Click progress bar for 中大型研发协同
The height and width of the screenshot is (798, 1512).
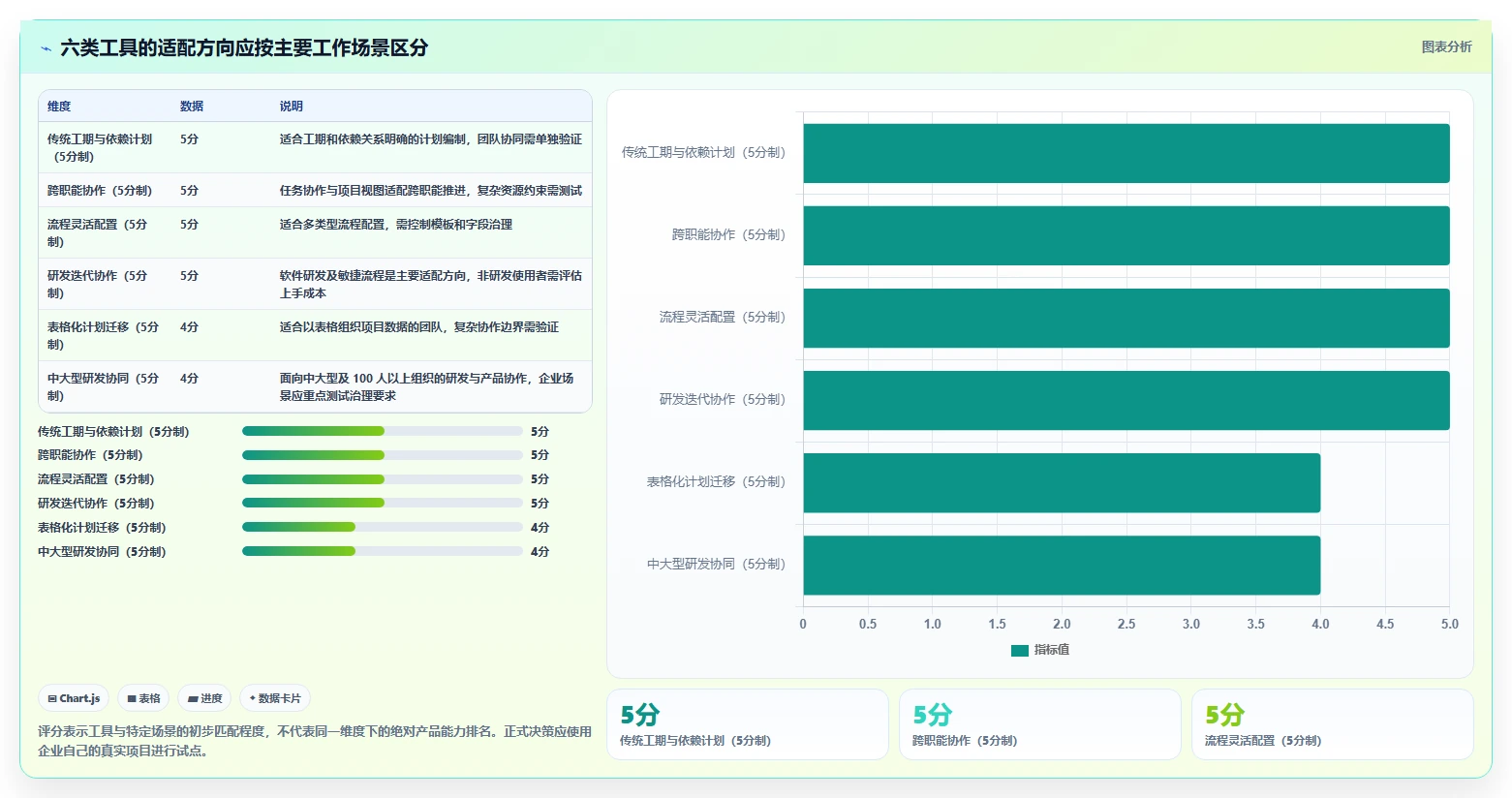coord(382,552)
